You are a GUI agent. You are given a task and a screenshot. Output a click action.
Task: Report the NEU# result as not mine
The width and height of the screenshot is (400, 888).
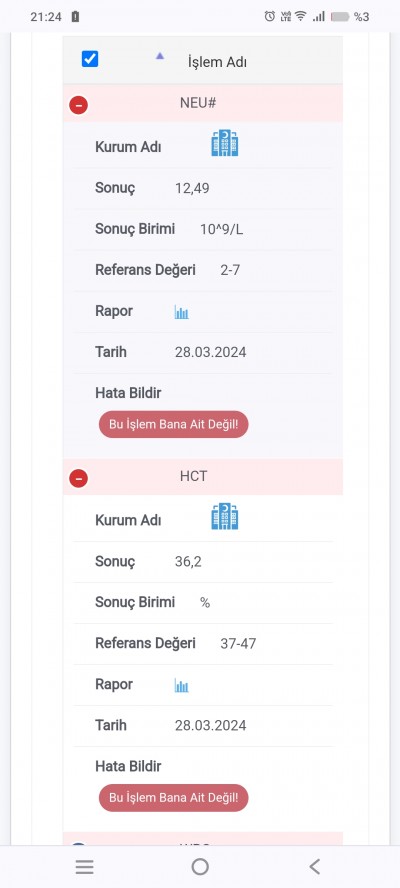(173, 424)
